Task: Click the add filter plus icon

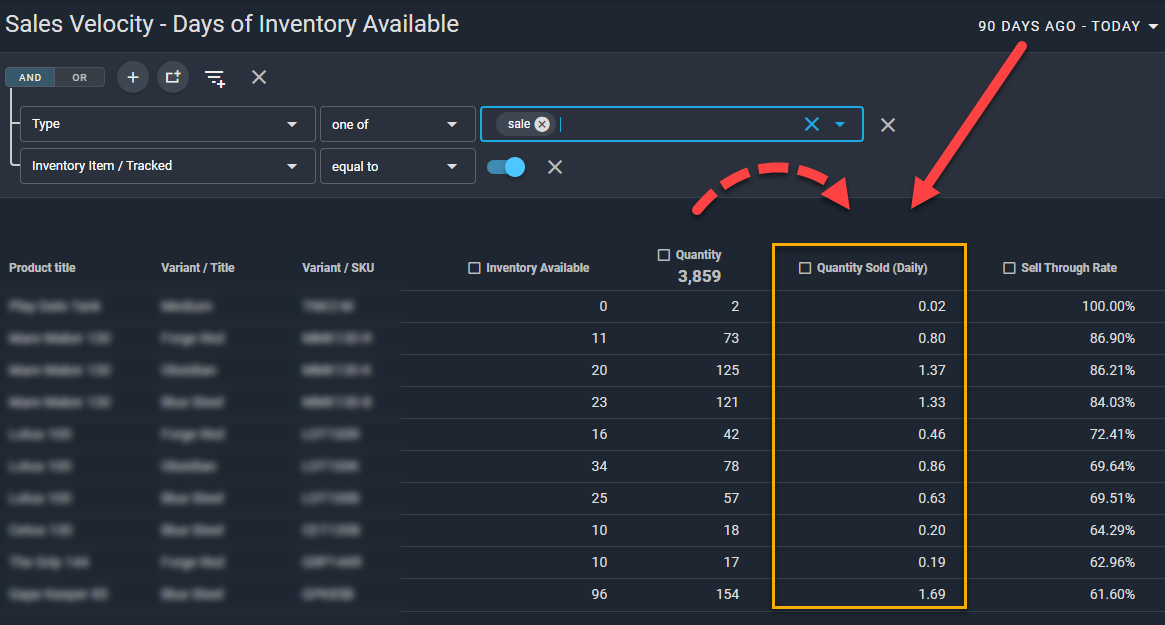Action: click(x=133, y=77)
